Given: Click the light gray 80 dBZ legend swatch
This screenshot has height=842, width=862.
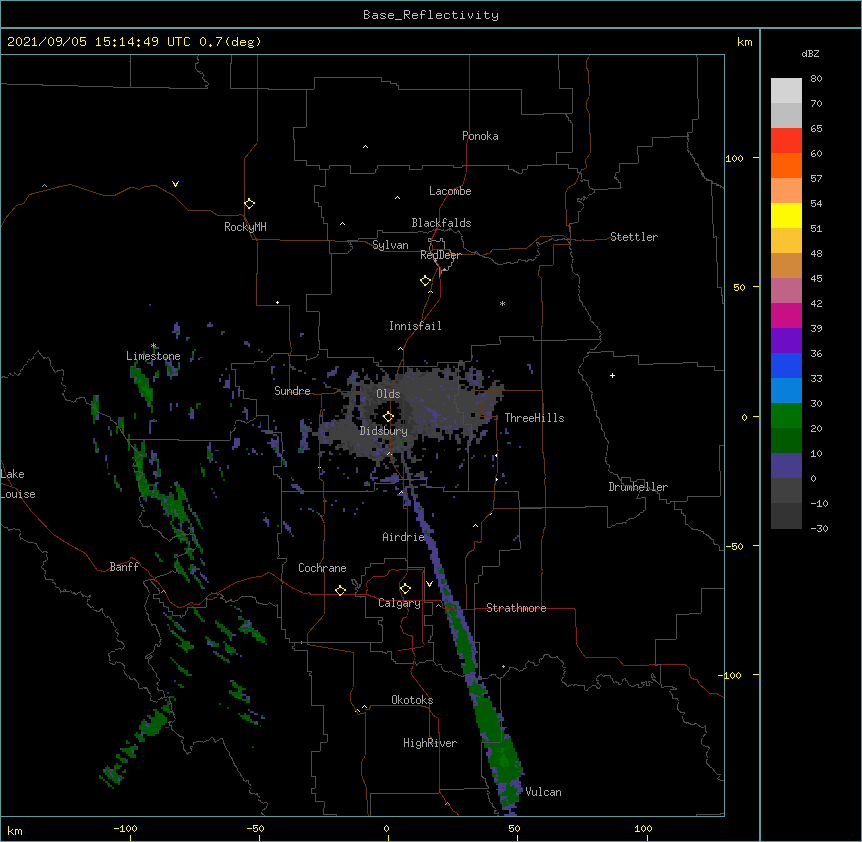Looking at the screenshot, I should coord(786,90).
